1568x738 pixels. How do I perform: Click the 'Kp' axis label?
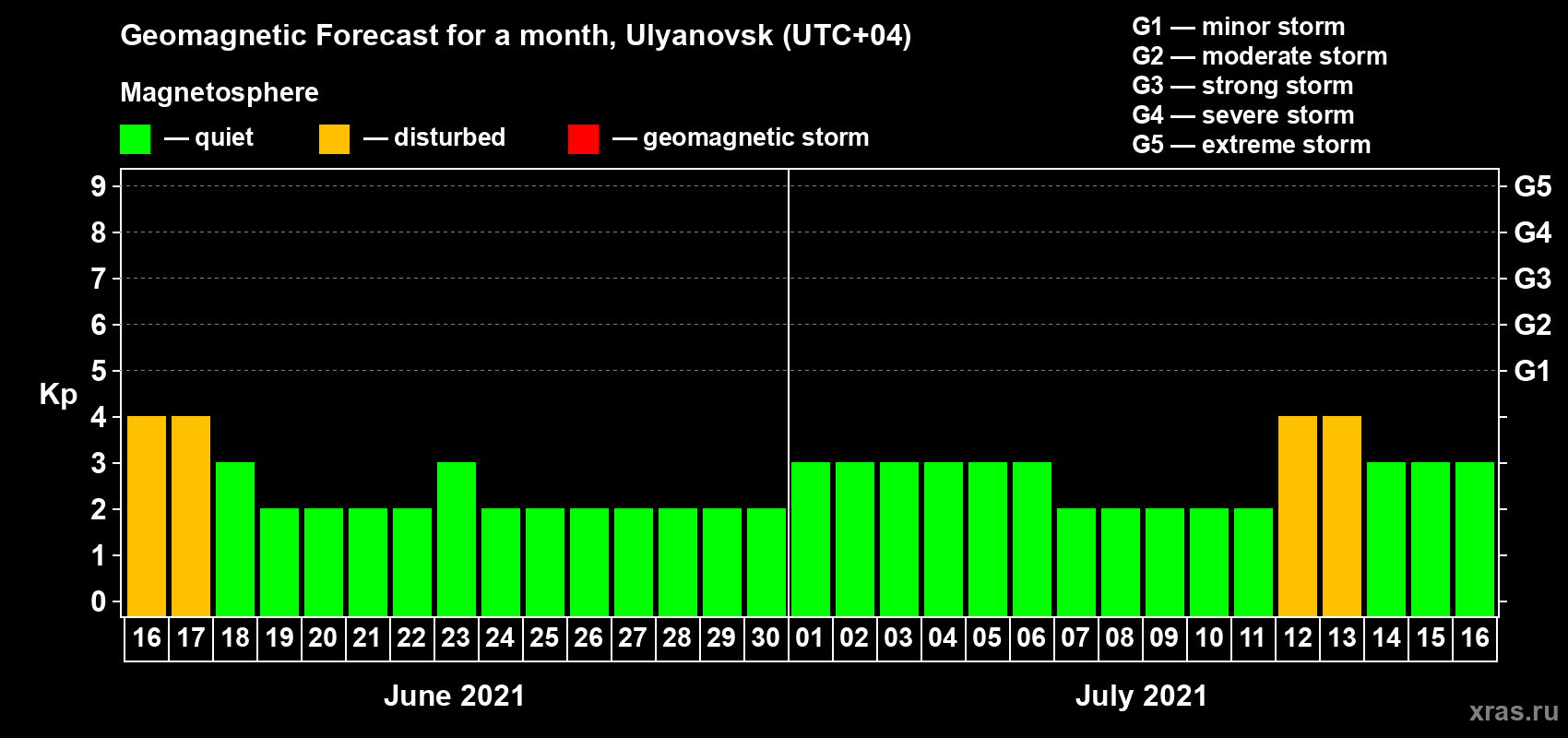point(58,395)
